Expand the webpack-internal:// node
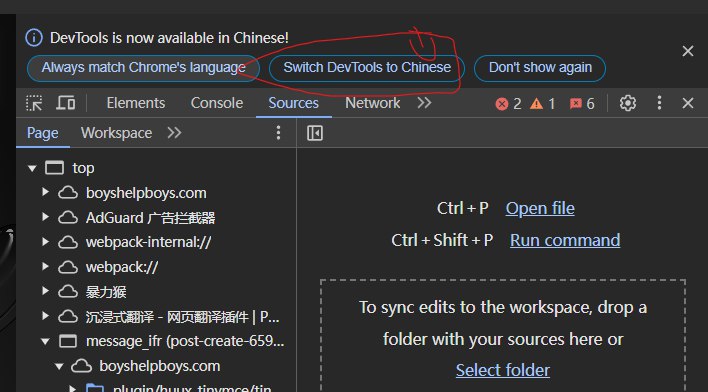This screenshot has width=708, height=392. (x=45, y=242)
